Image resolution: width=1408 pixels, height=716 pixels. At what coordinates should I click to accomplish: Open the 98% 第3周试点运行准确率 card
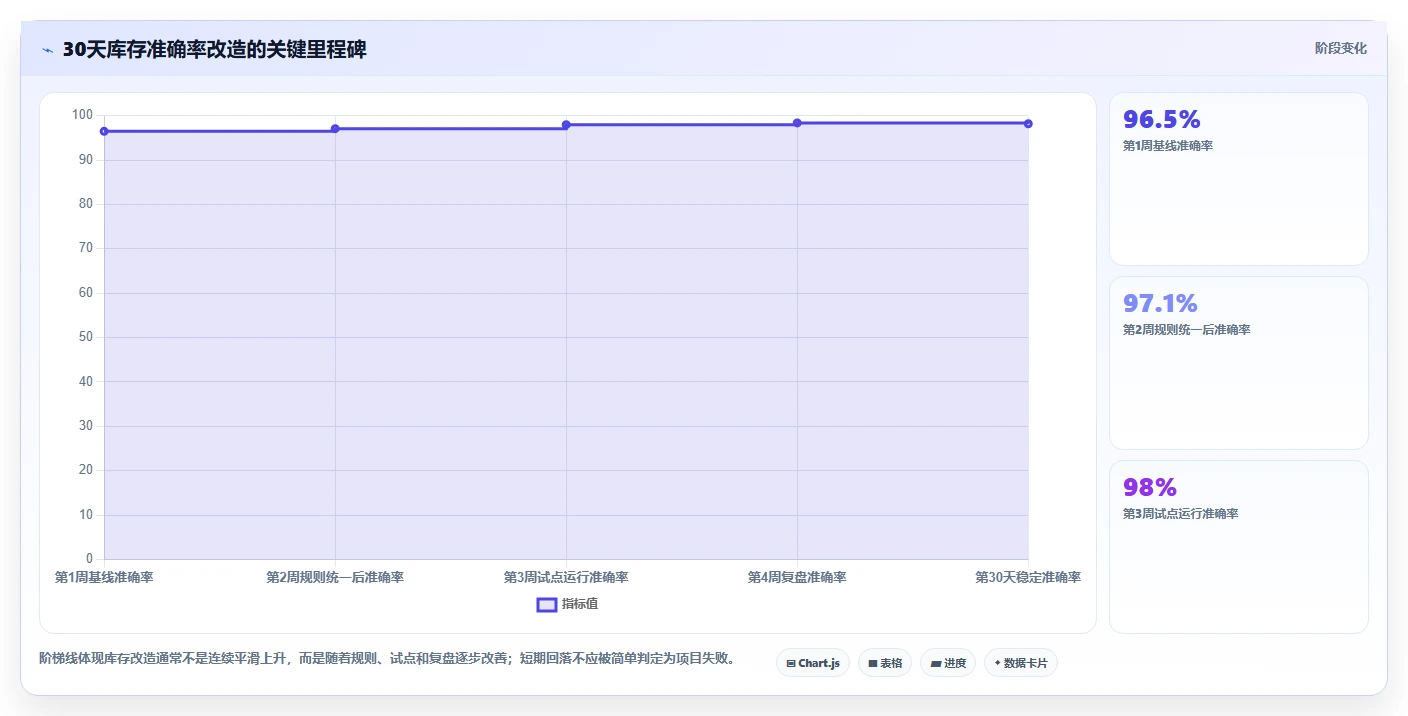click(1239, 547)
